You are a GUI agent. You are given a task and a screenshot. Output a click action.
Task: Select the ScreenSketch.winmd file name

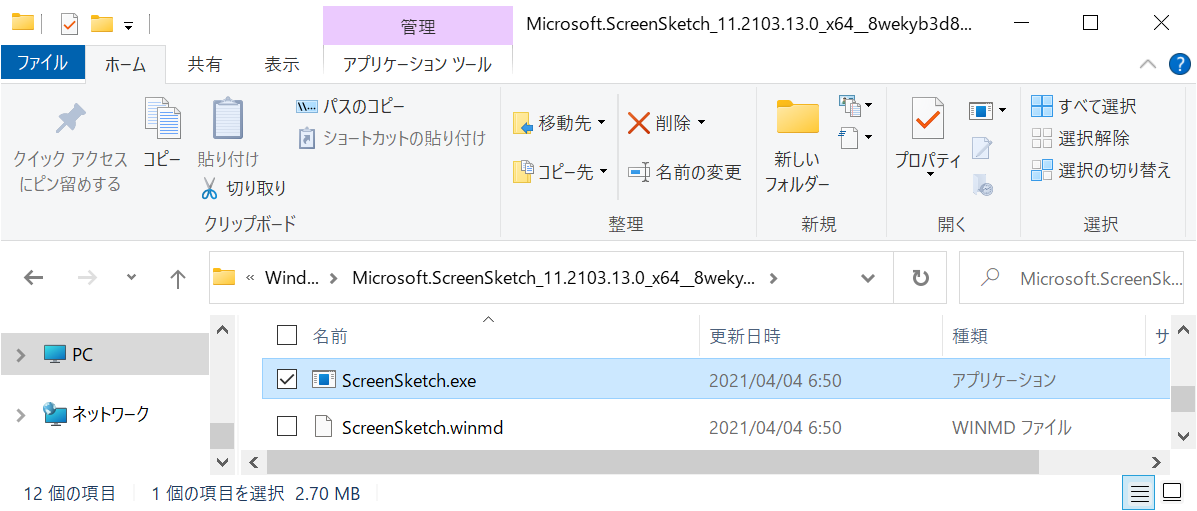[x=423, y=428]
